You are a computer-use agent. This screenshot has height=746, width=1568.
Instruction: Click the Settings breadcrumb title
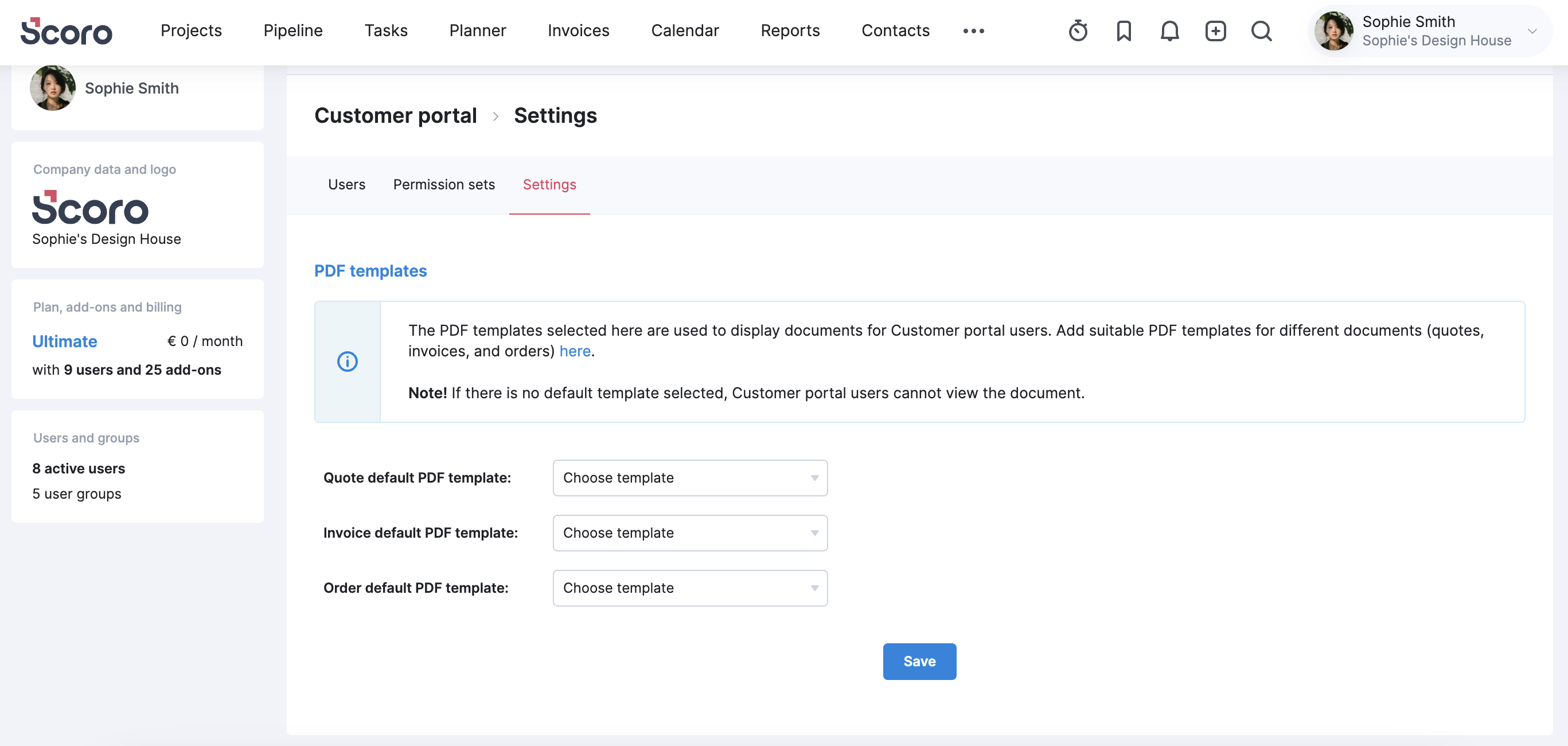tap(555, 116)
